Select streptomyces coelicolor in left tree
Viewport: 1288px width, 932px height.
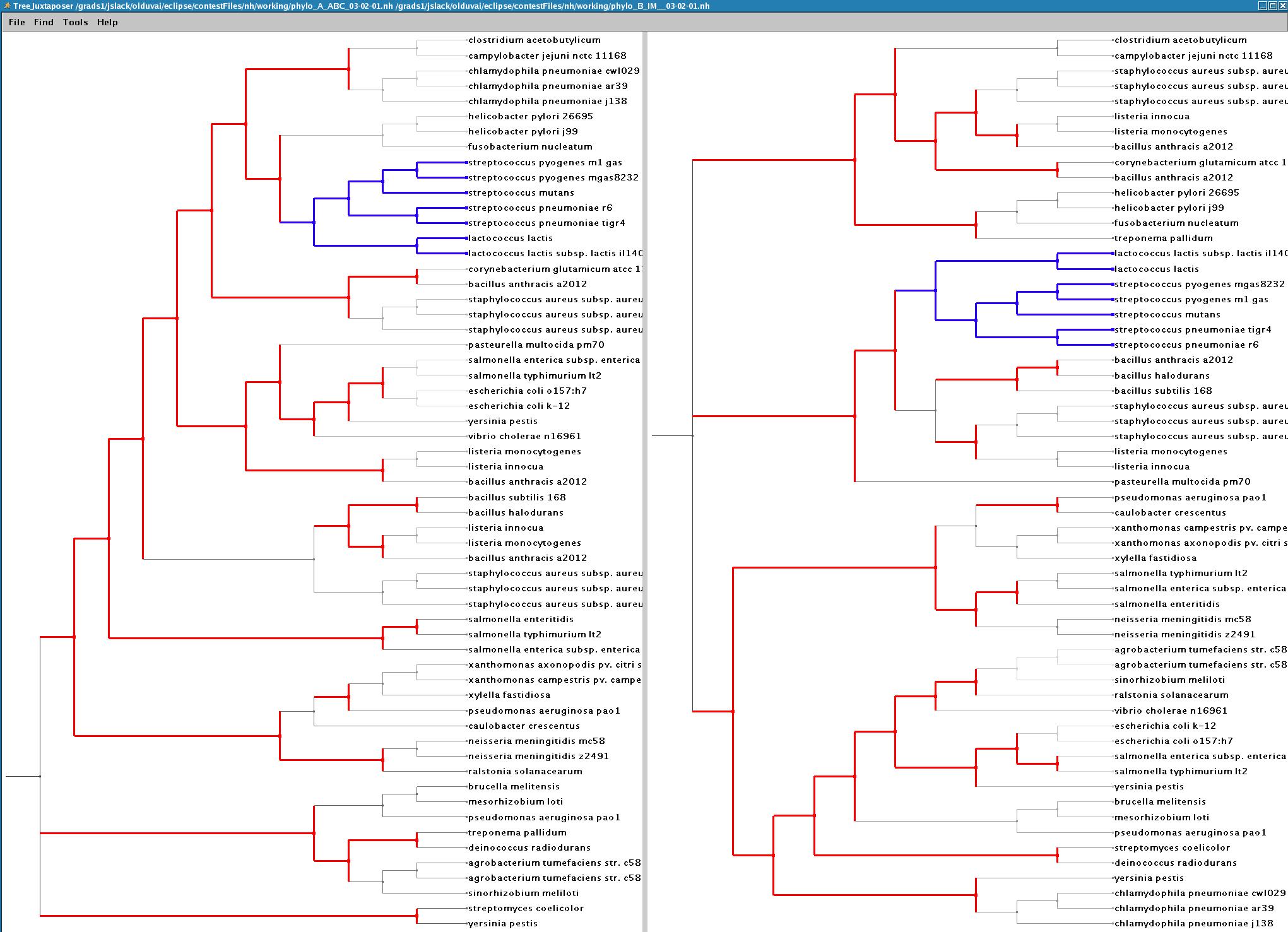(x=526, y=908)
